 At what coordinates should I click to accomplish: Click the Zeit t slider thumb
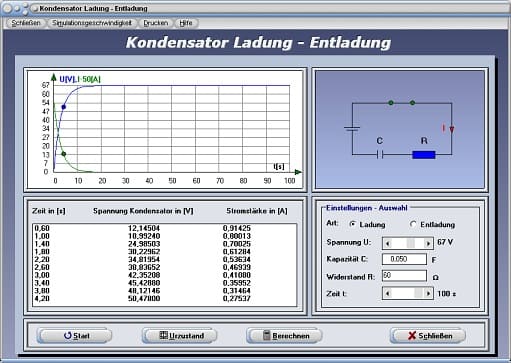click(x=418, y=294)
